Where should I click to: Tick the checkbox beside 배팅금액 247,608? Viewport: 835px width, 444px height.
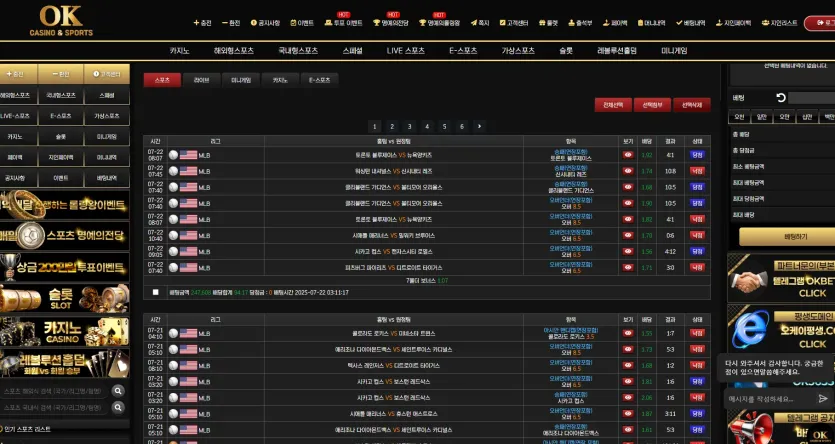[155, 292]
